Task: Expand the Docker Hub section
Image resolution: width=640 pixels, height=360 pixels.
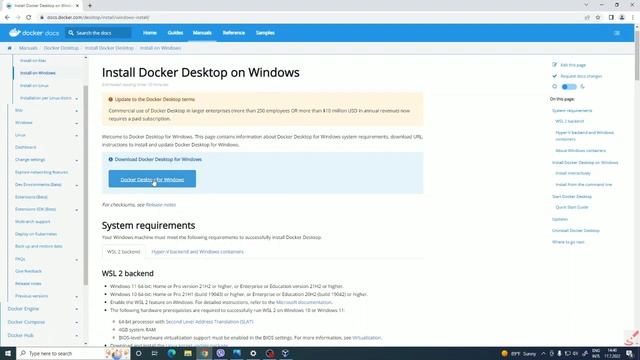Action: pyautogui.click(x=76, y=336)
